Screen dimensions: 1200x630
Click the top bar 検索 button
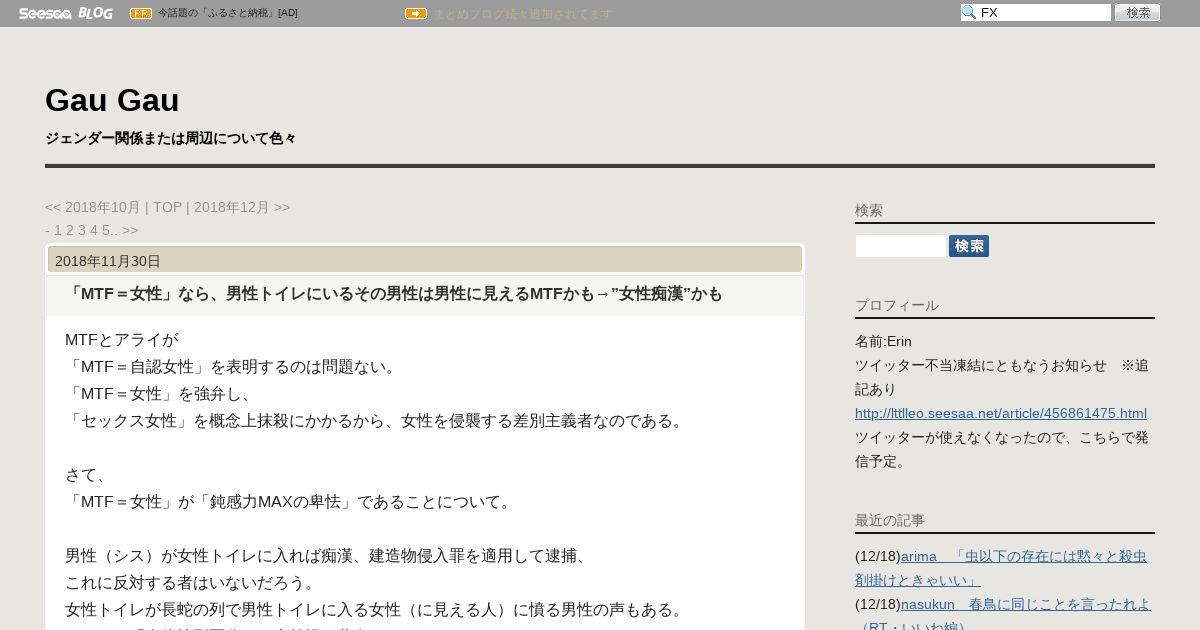[x=1137, y=12]
